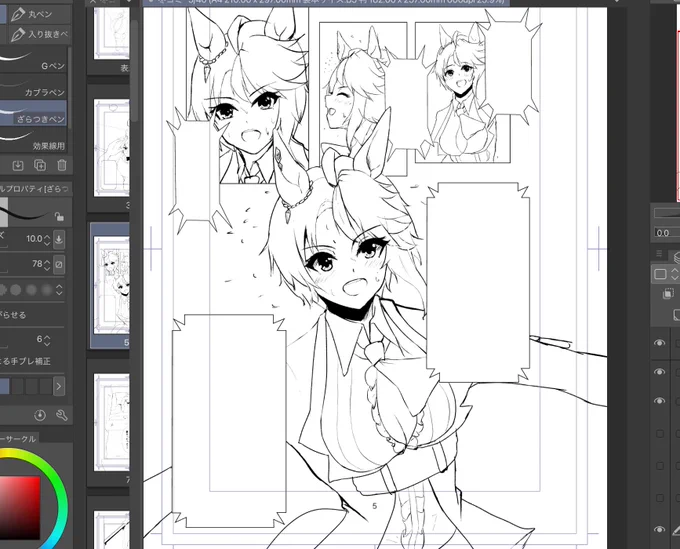Screen dimensions: 680x549
Task: Show the fourth layer via empty visibility box
Action: (660, 434)
